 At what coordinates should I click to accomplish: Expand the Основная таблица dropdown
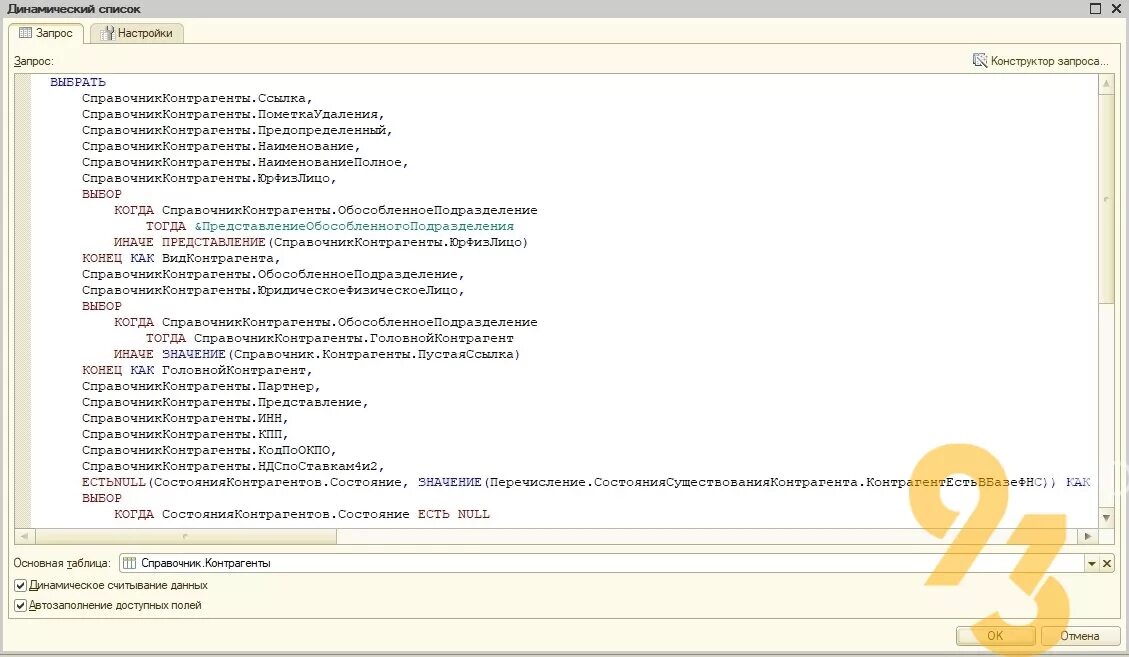coord(1092,563)
